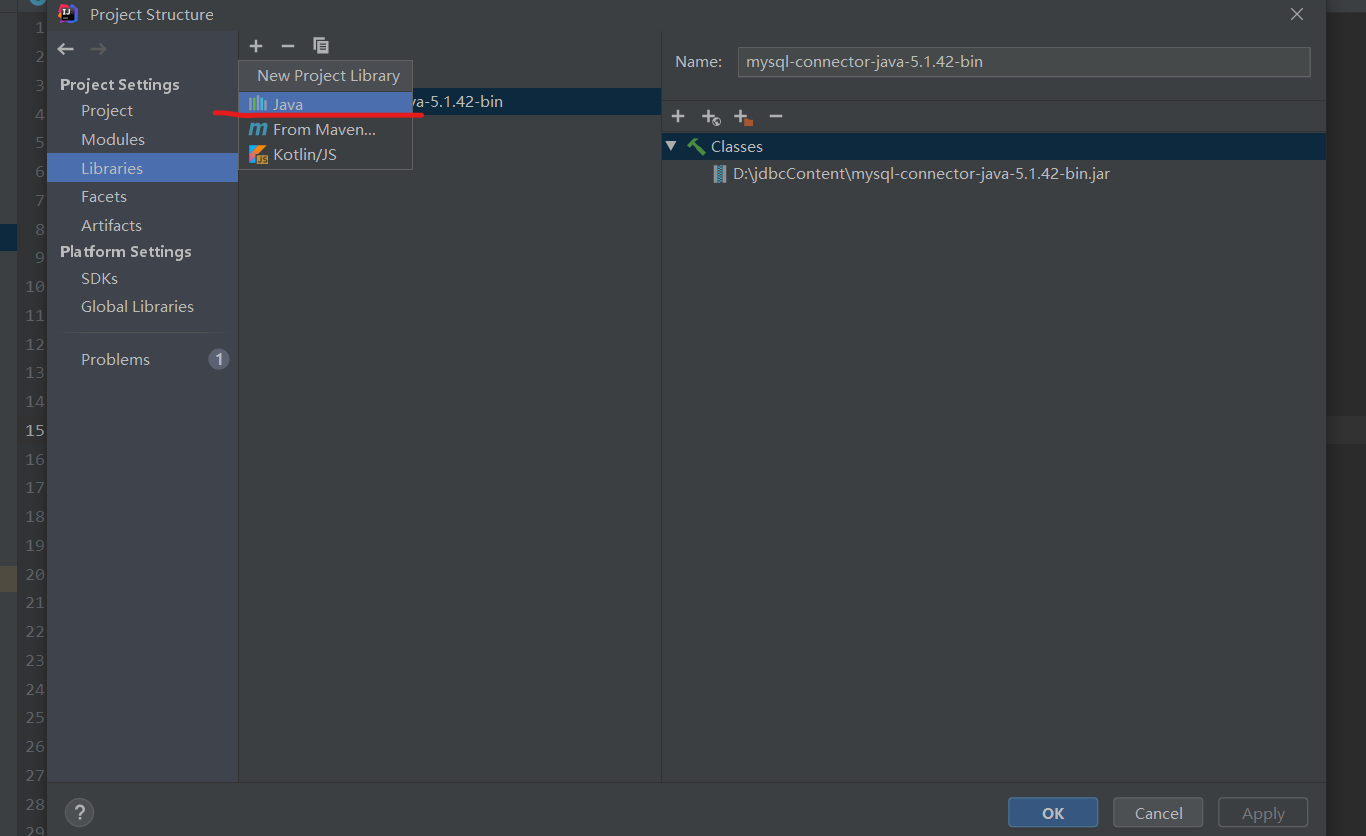Select the mysql-connector jar path entry

(921, 174)
